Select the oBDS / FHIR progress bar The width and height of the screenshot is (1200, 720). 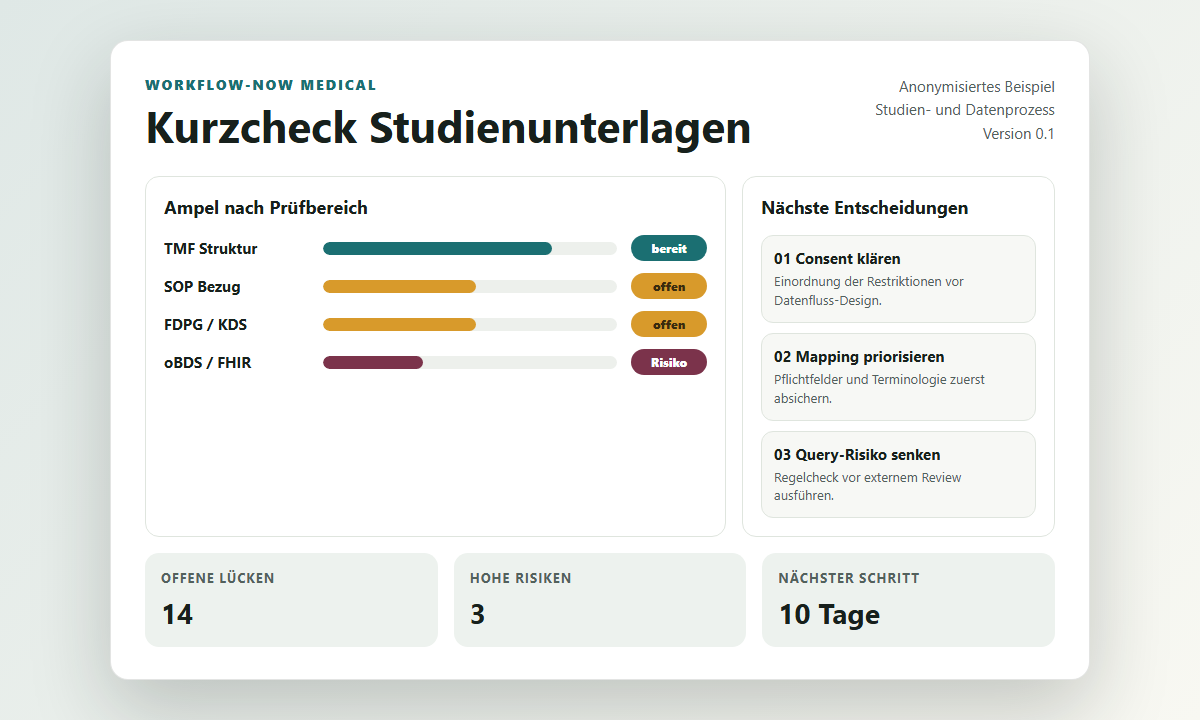click(470, 363)
